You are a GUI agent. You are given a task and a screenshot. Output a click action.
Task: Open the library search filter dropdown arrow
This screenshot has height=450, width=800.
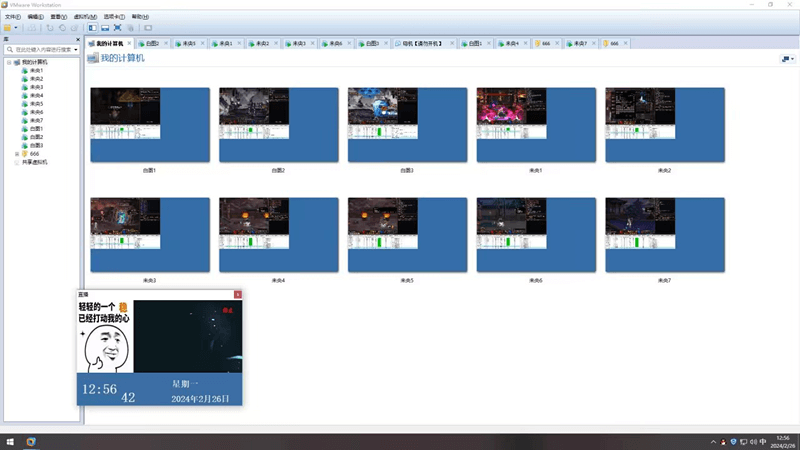click(x=76, y=49)
